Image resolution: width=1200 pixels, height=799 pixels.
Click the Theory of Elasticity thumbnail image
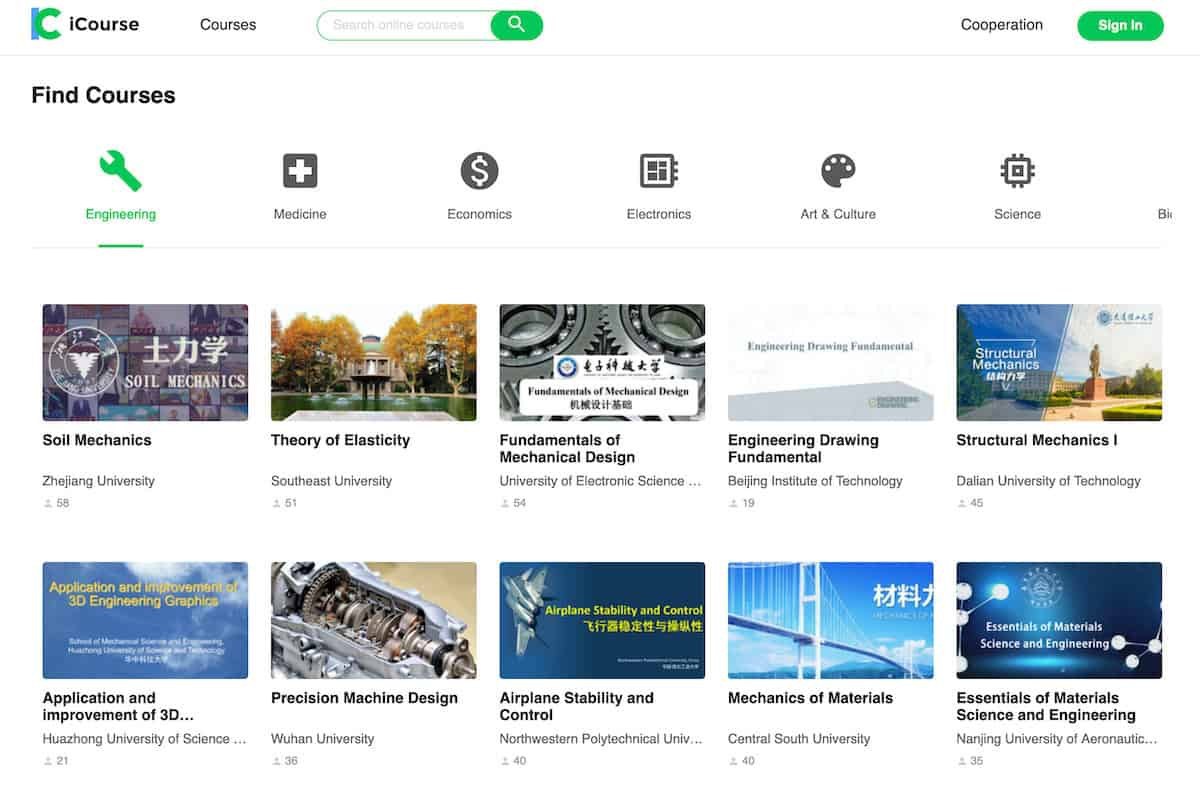374,362
